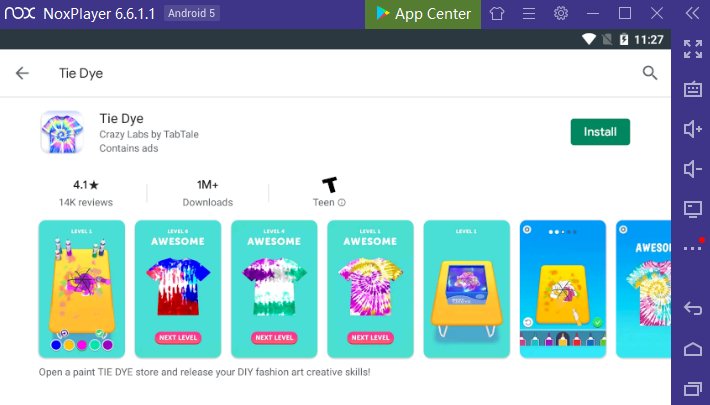The width and height of the screenshot is (710, 405).
Task: Open the Tie Dye app icon
Action: 62,132
